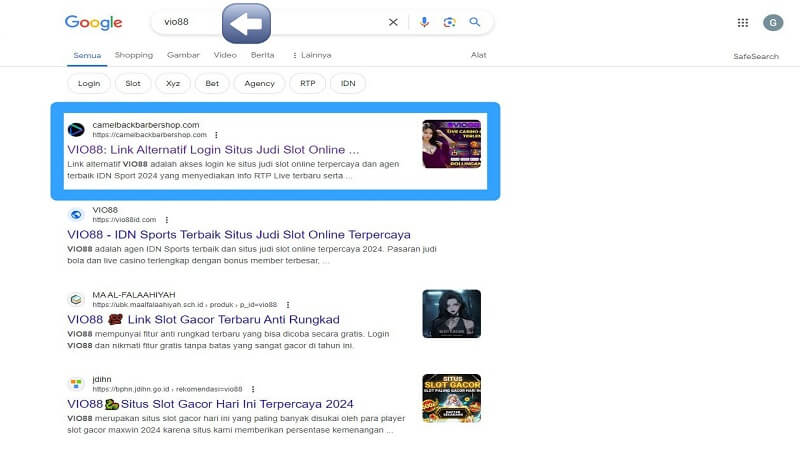Screen dimensions: 800x450
Task: Switch to the Gambar tab
Action: [183, 55]
